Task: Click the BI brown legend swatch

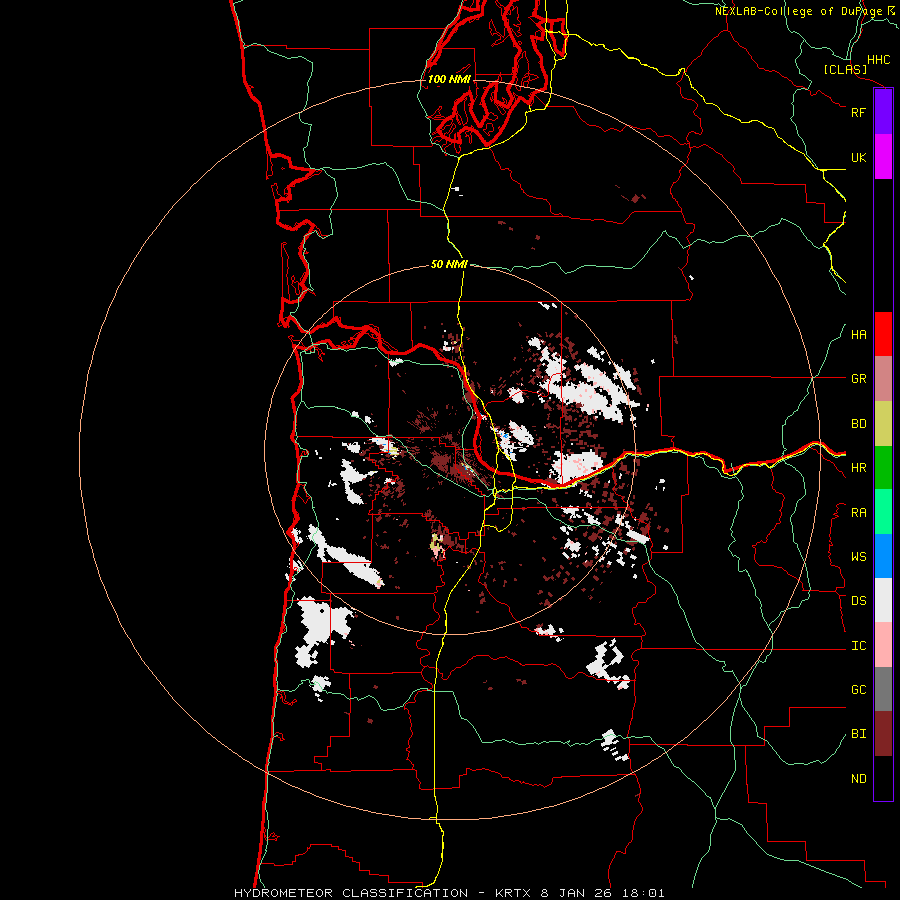Action: pos(883,734)
